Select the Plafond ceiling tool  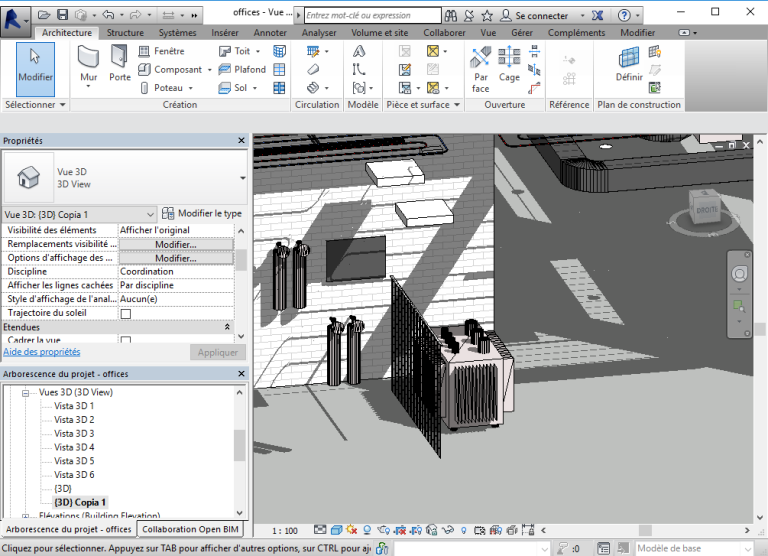(x=242, y=70)
